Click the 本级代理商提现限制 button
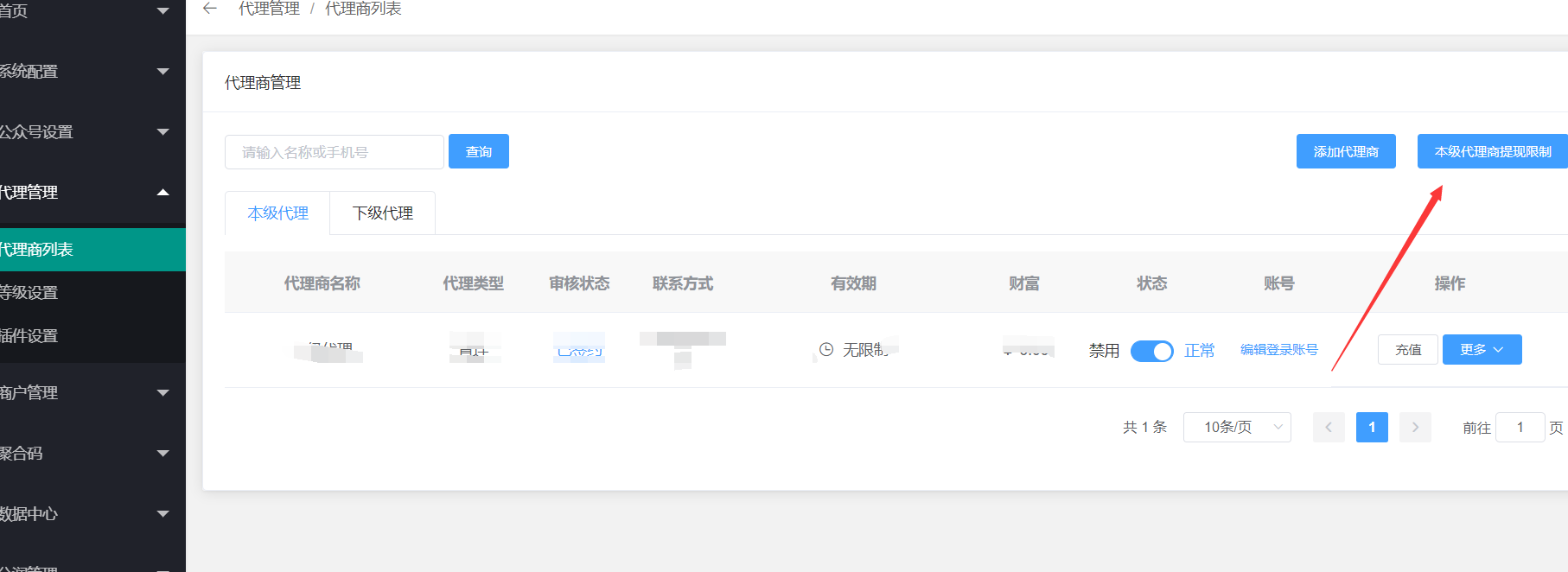 click(1493, 151)
